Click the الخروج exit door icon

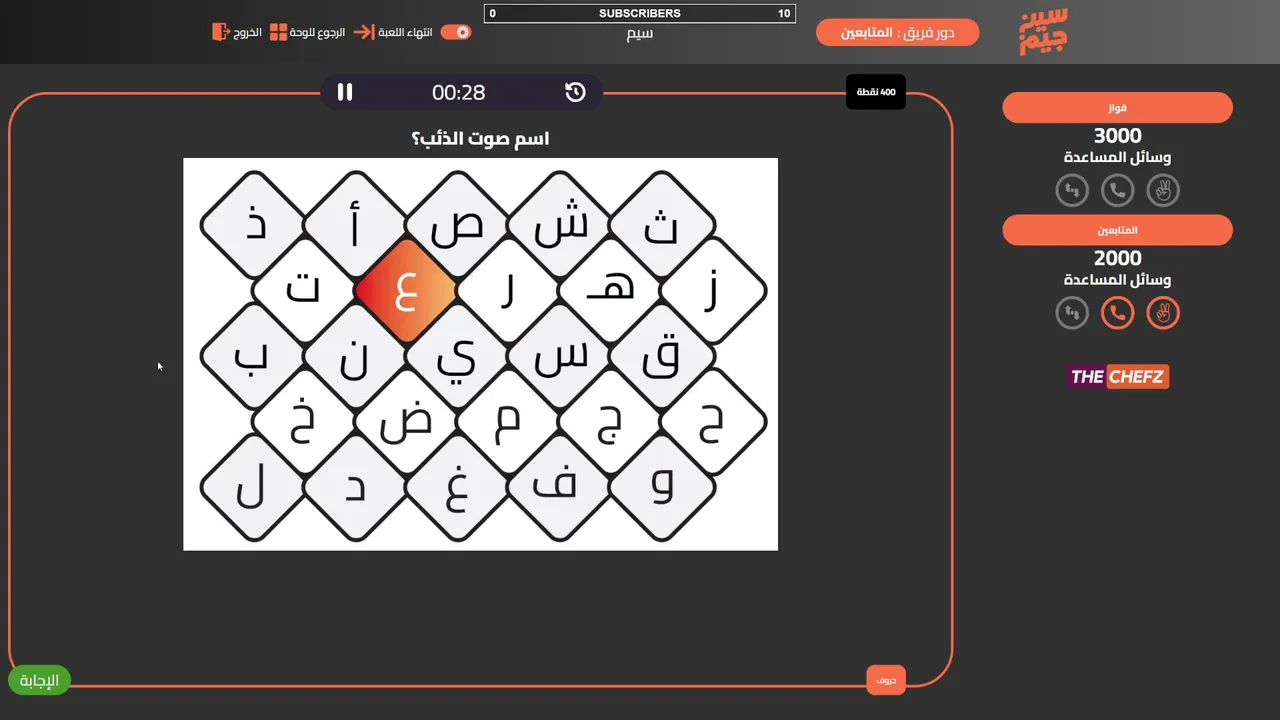coord(220,32)
